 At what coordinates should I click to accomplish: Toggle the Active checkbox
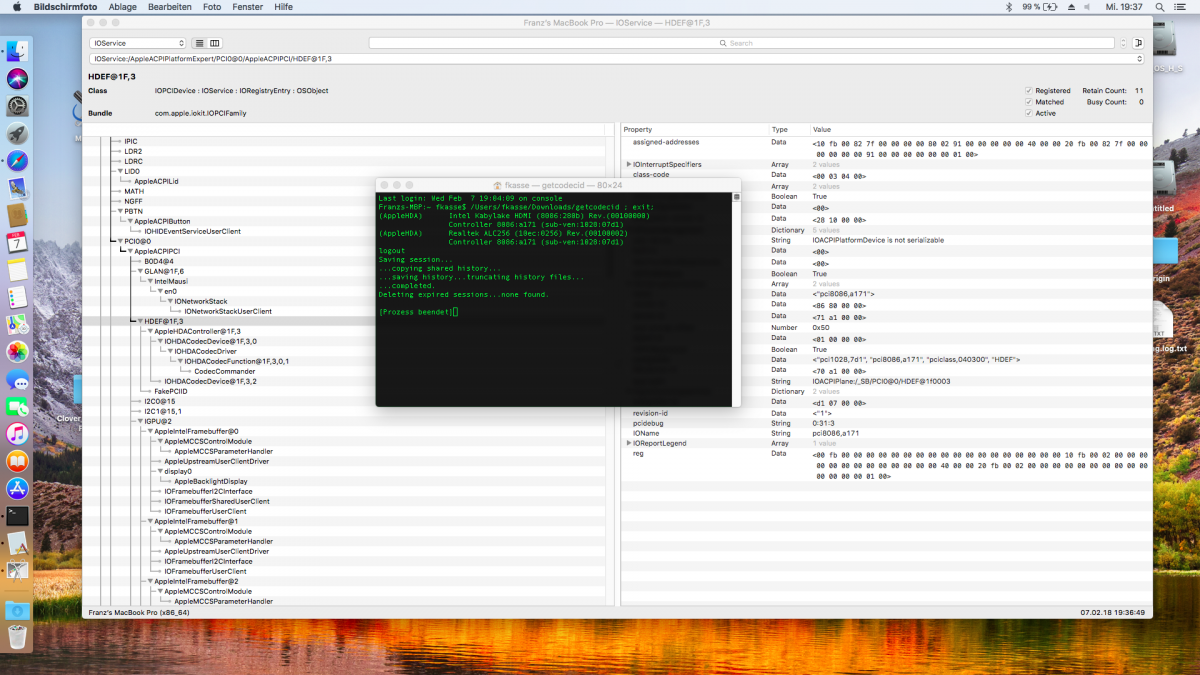tap(1029, 113)
